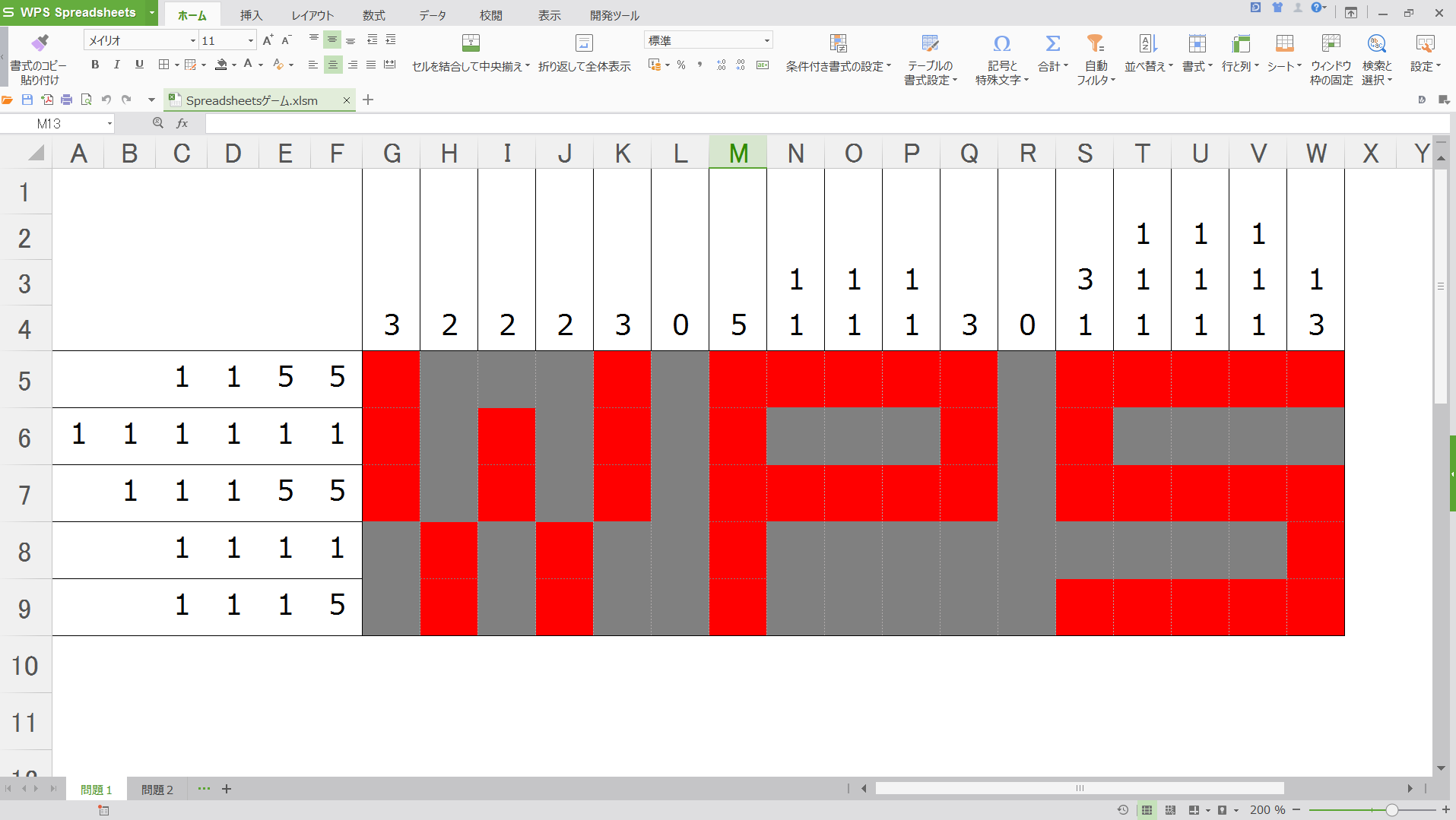The height and width of the screenshot is (820, 1456).
Task: Open ホーム ribbon tab
Action: [192, 15]
